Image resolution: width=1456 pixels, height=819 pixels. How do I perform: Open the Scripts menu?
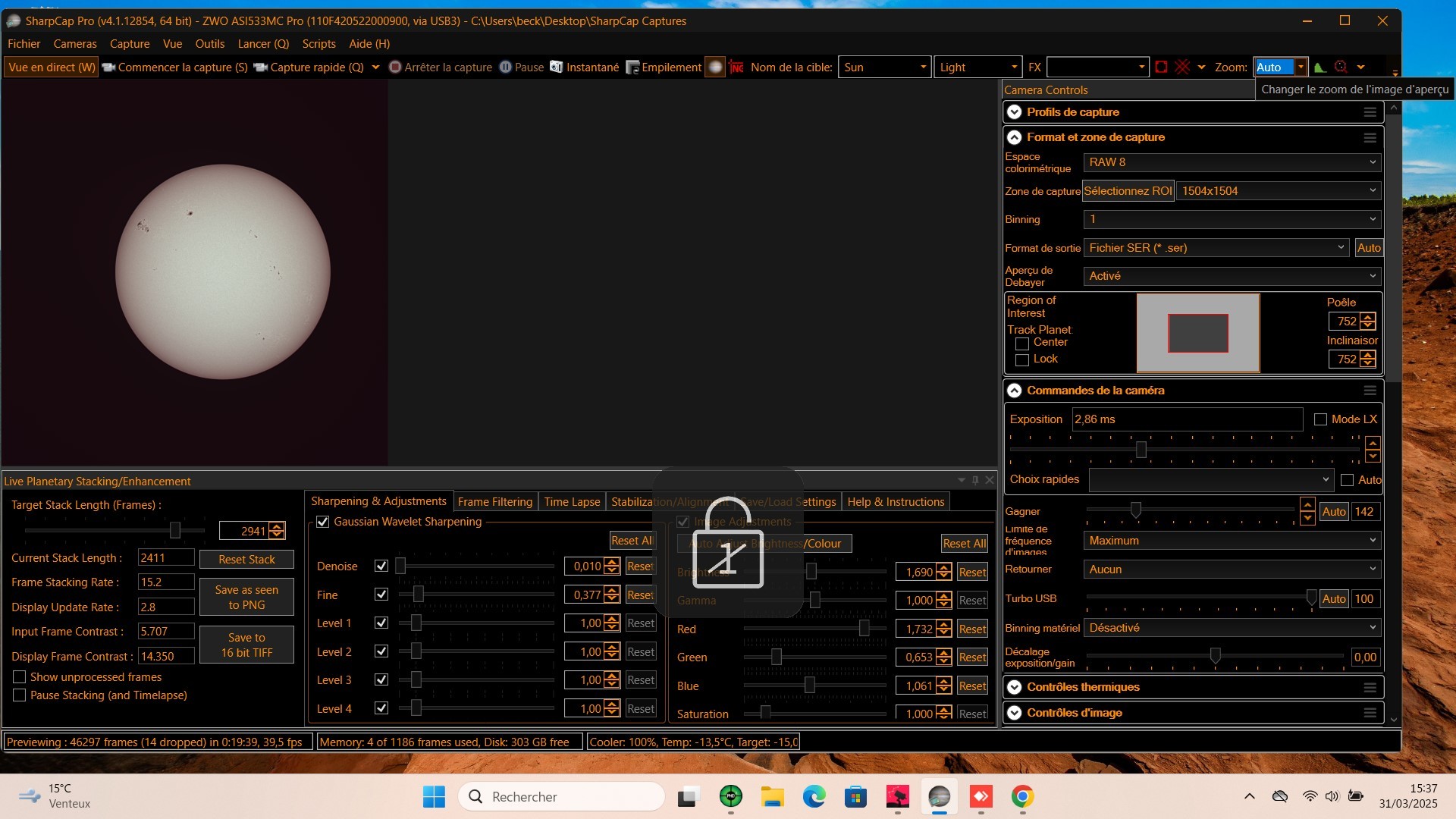point(318,44)
